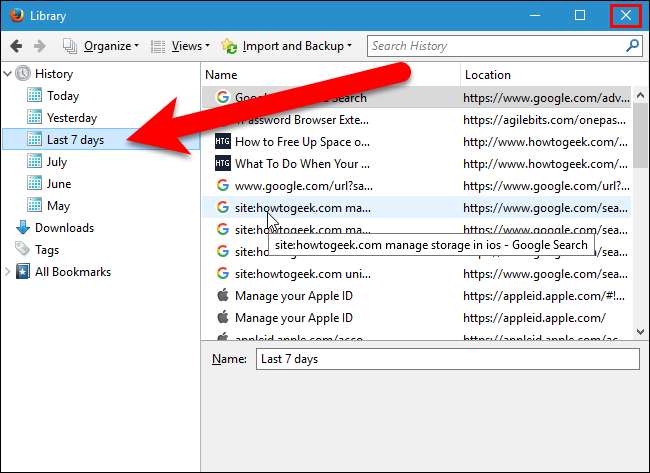Click Google icon of 'site:howtogeek.com uni...' row
Screen dimensions: 650x473
223,273
